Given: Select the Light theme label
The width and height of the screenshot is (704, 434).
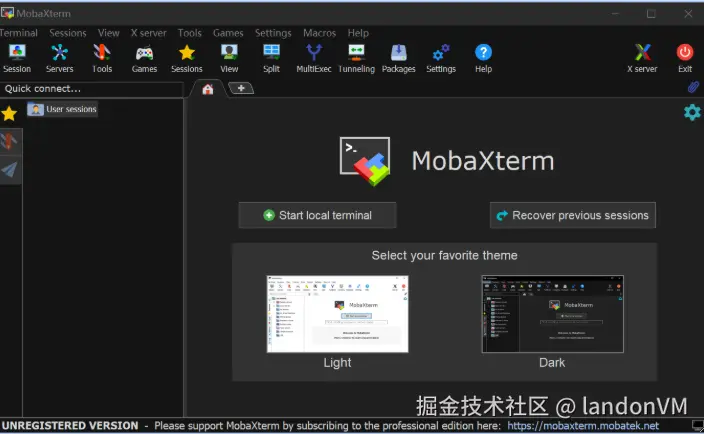Looking at the screenshot, I should [337, 363].
